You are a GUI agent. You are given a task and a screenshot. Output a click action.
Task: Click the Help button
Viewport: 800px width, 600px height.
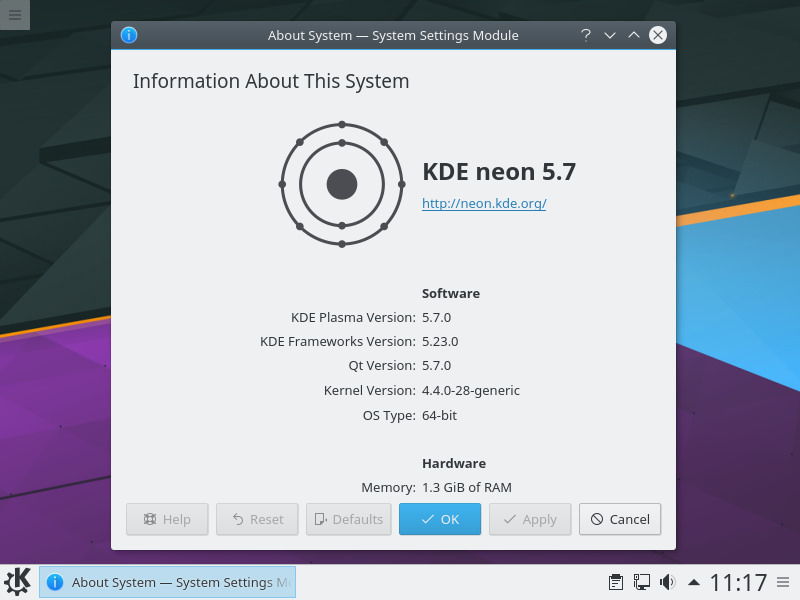point(167,519)
